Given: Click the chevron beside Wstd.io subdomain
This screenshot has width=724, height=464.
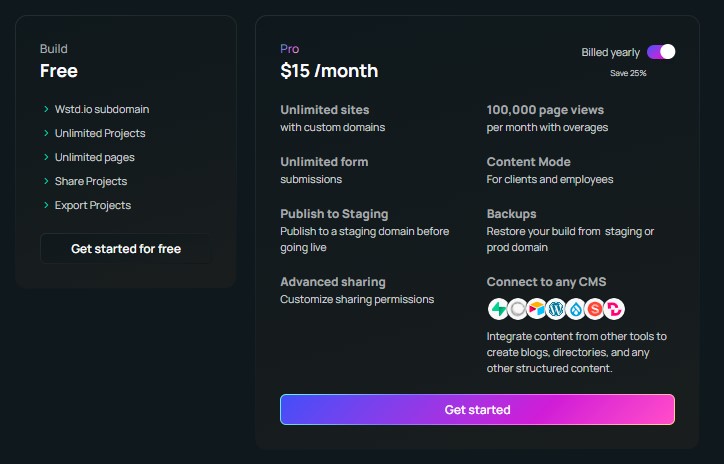Looking at the screenshot, I should tap(46, 109).
